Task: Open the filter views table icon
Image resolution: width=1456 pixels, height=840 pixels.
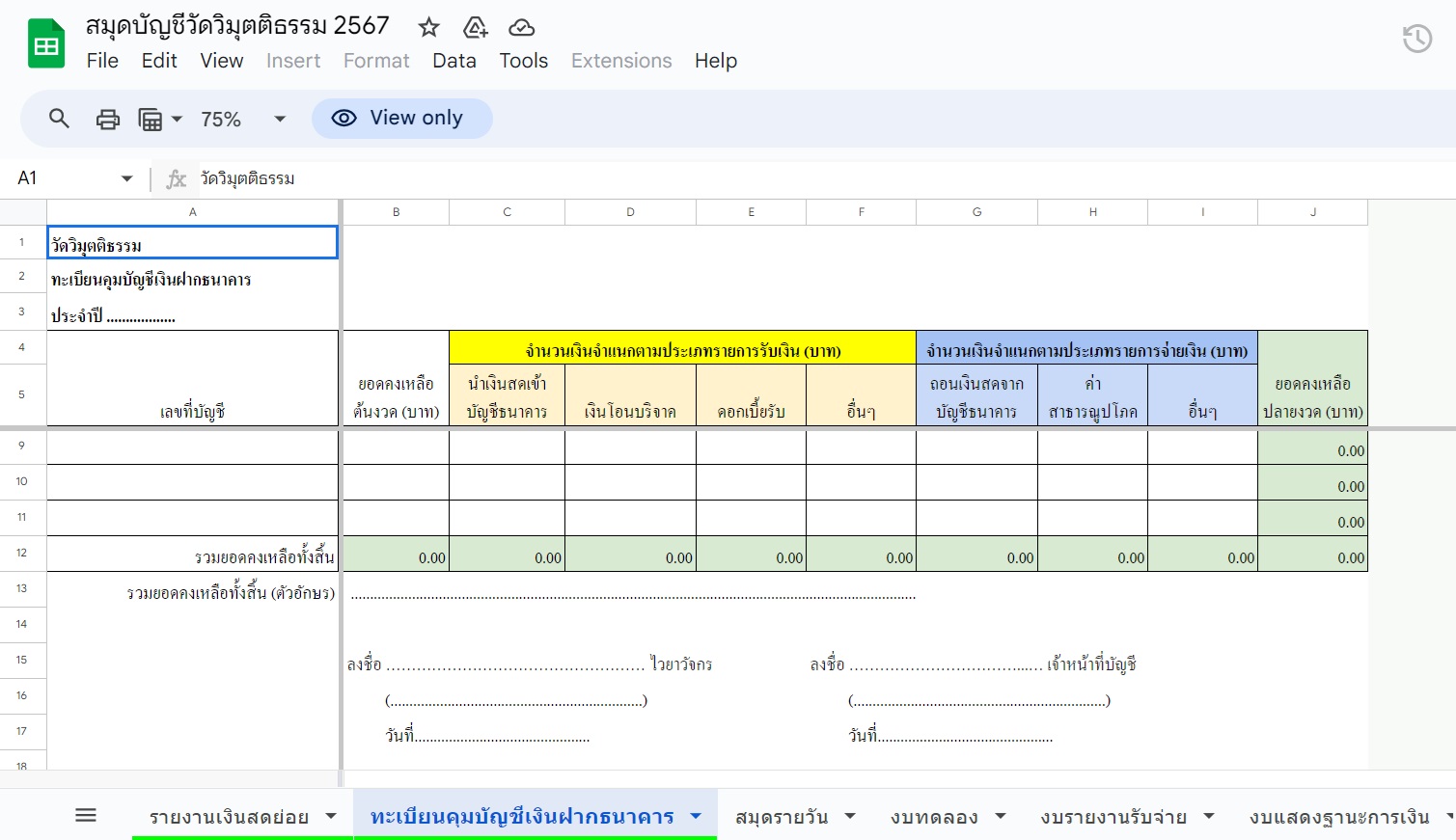Action: coord(151,119)
